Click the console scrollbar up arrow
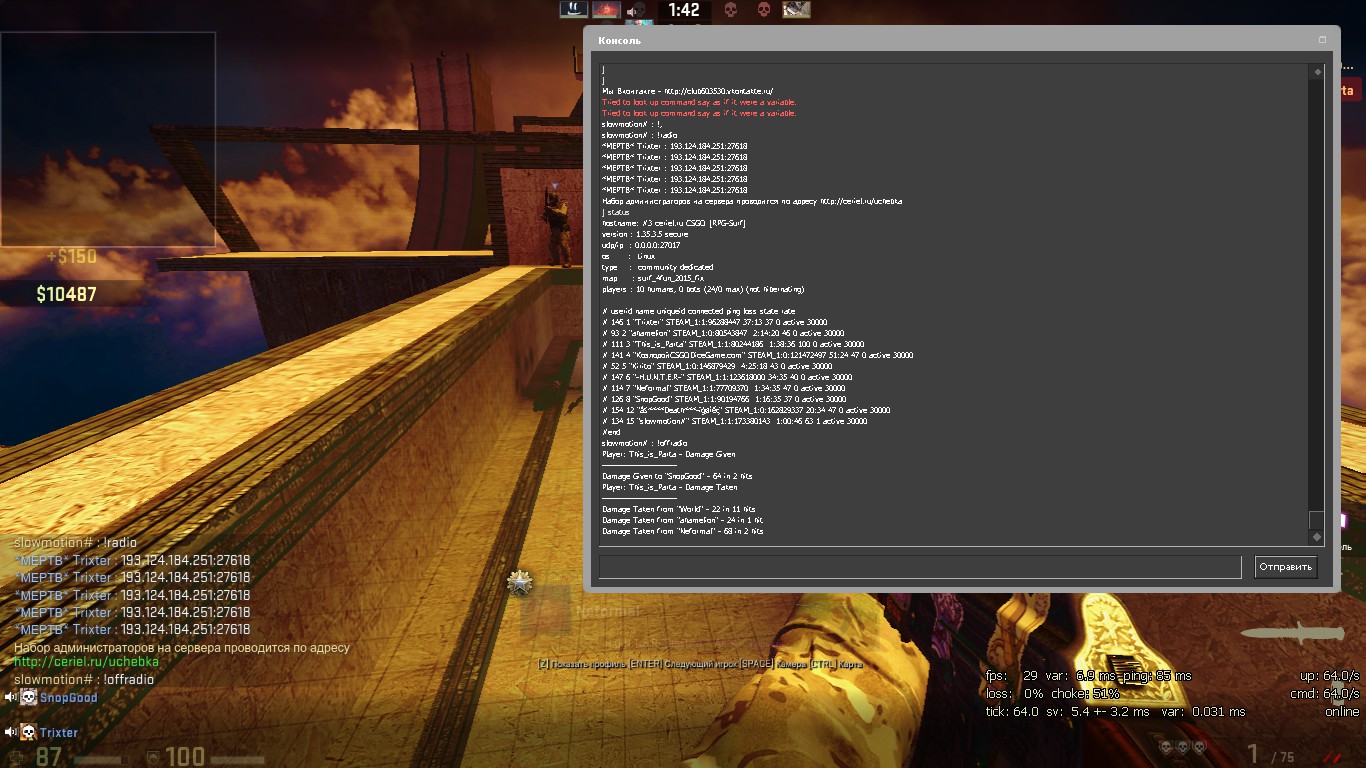The image size is (1366, 768). (x=1317, y=72)
